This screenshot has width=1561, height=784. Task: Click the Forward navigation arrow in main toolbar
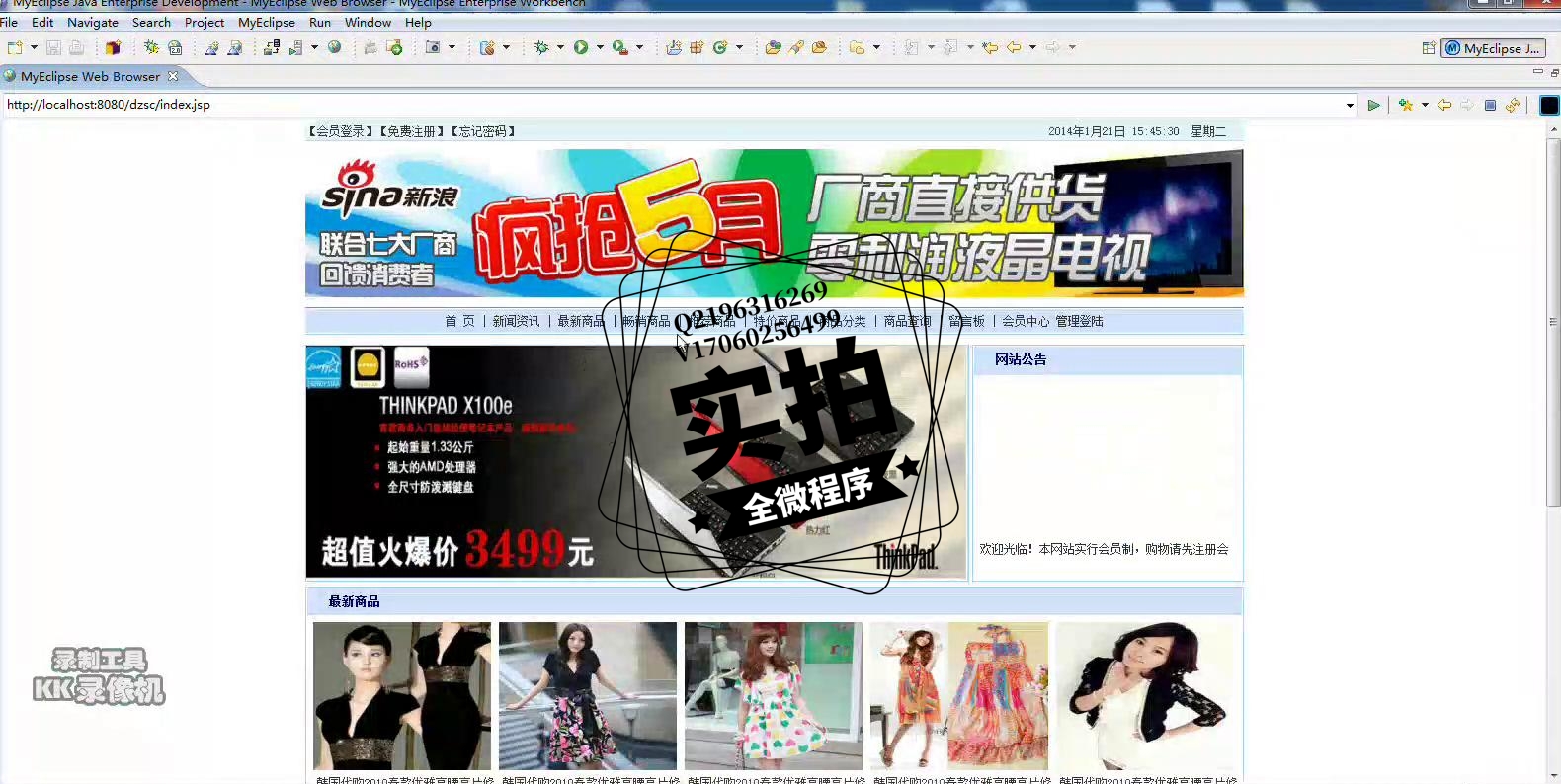[x=1053, y=47]
